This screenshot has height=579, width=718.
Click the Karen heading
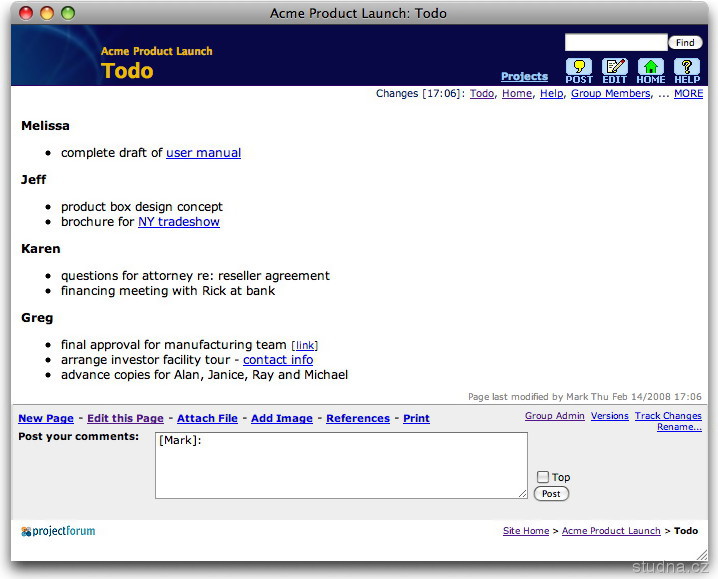[41, 249]
